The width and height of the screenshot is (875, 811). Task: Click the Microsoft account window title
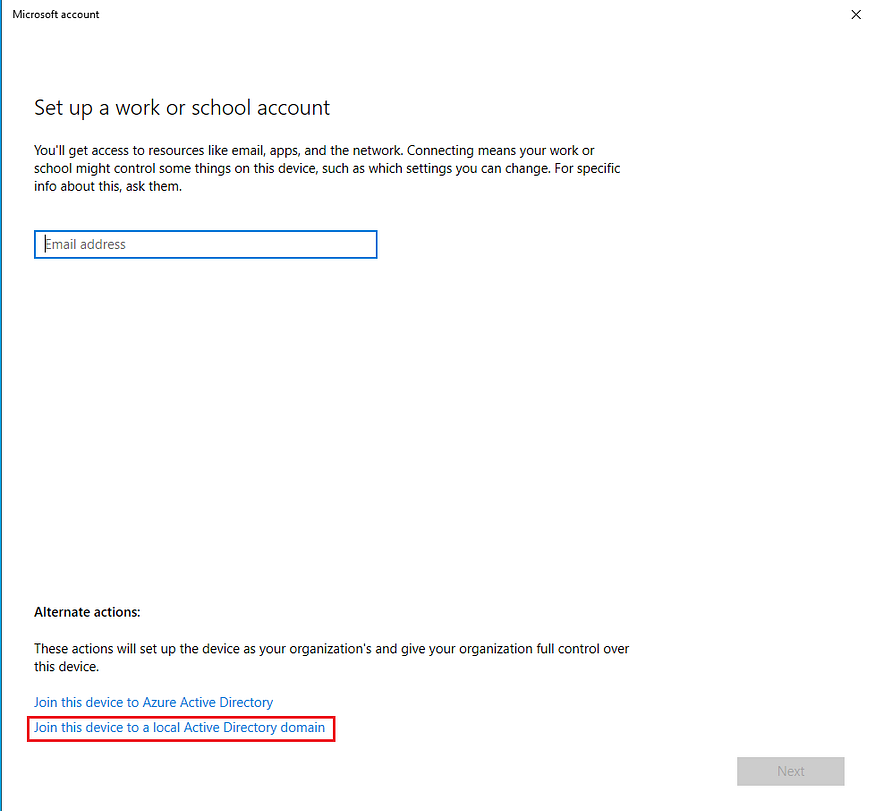click(x=56, y=14)
